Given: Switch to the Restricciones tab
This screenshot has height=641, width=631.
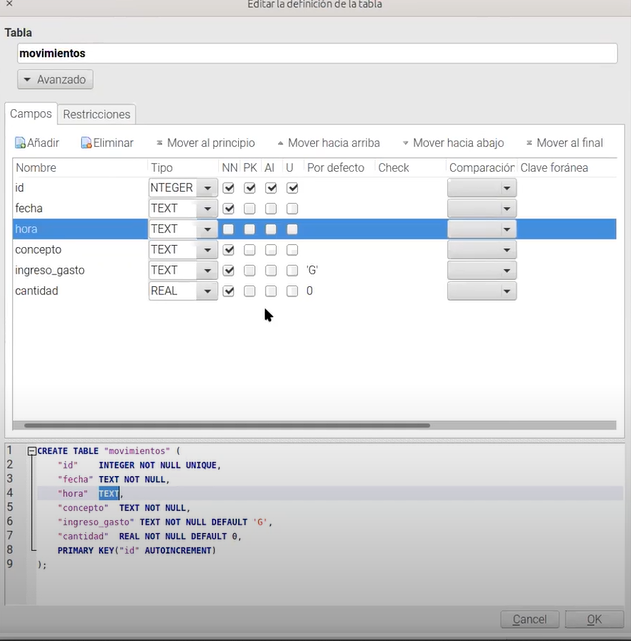Looking at the screenshot, I should click(96, 114).
